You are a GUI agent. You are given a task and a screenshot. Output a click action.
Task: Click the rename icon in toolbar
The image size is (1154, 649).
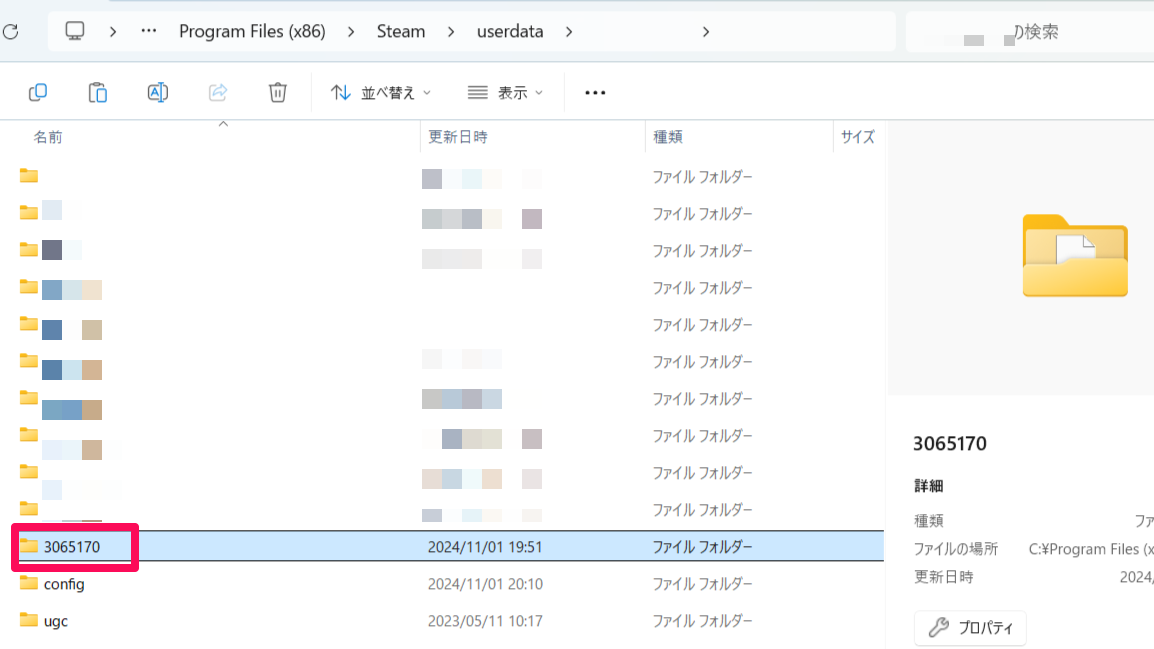tap(157, 92)
